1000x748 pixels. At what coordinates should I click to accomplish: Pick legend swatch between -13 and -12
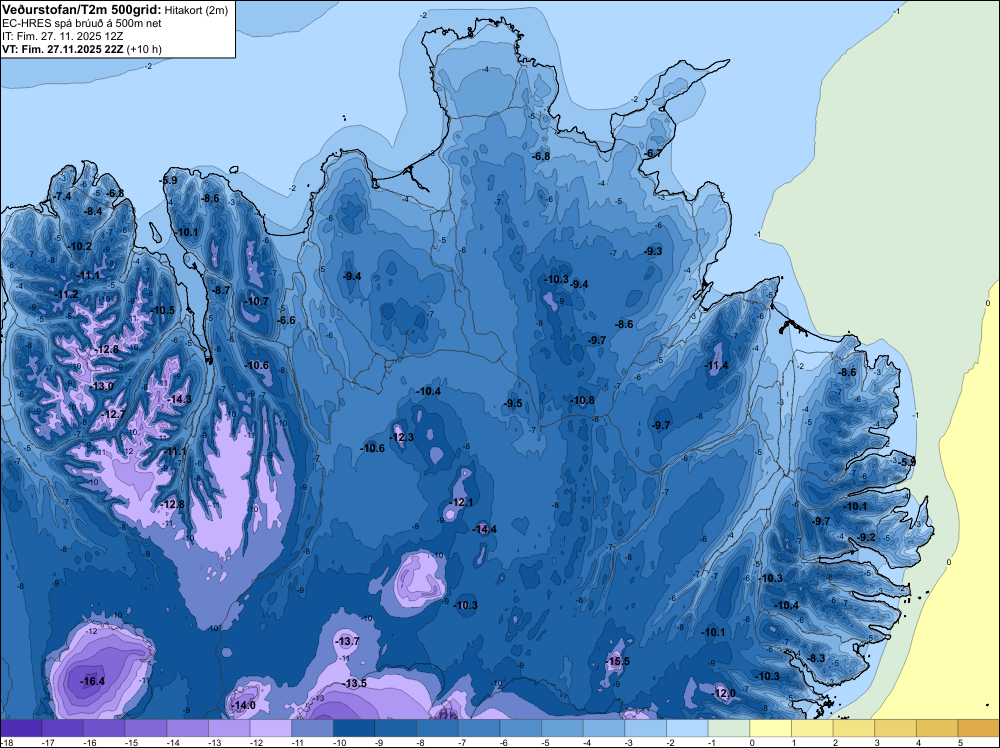coord(229,728)
